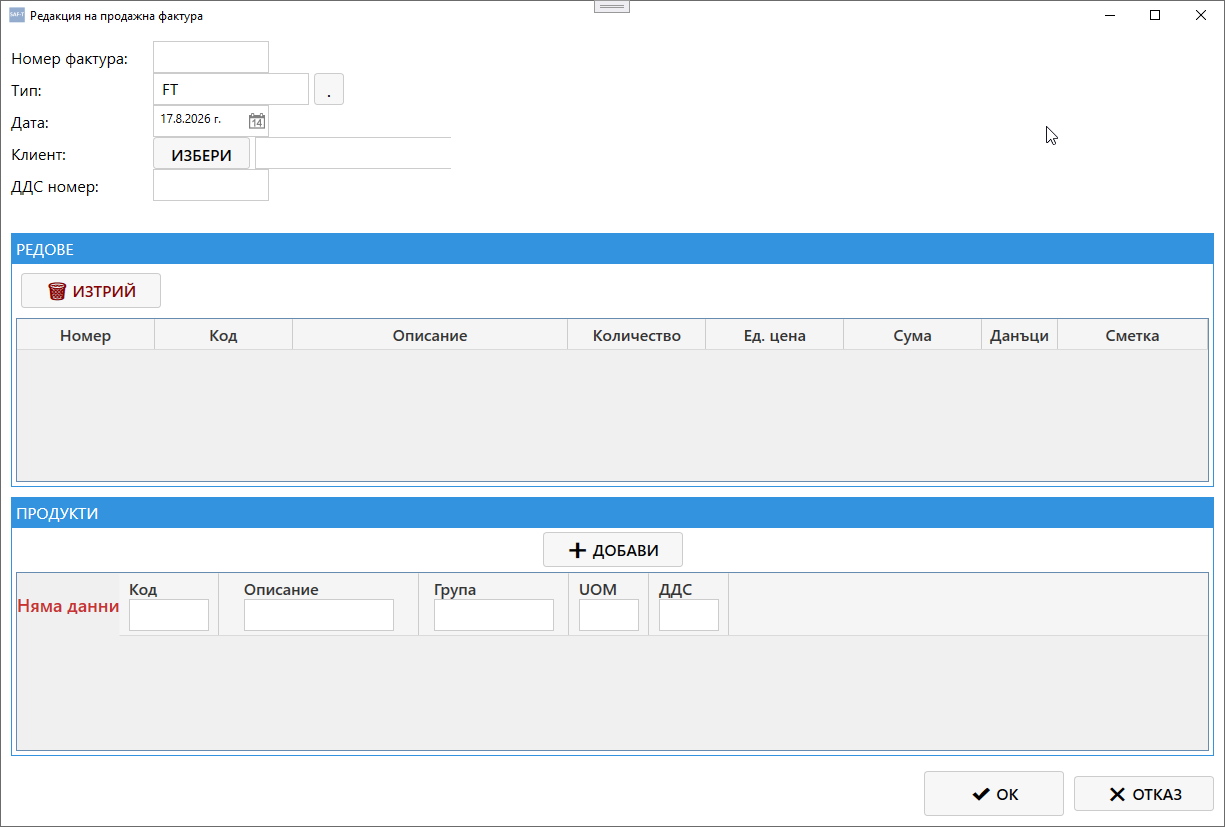This screenshot has width=1225, height=827.
Task: Sort rows by the Сметка column header
Action: pos(1133,335)
